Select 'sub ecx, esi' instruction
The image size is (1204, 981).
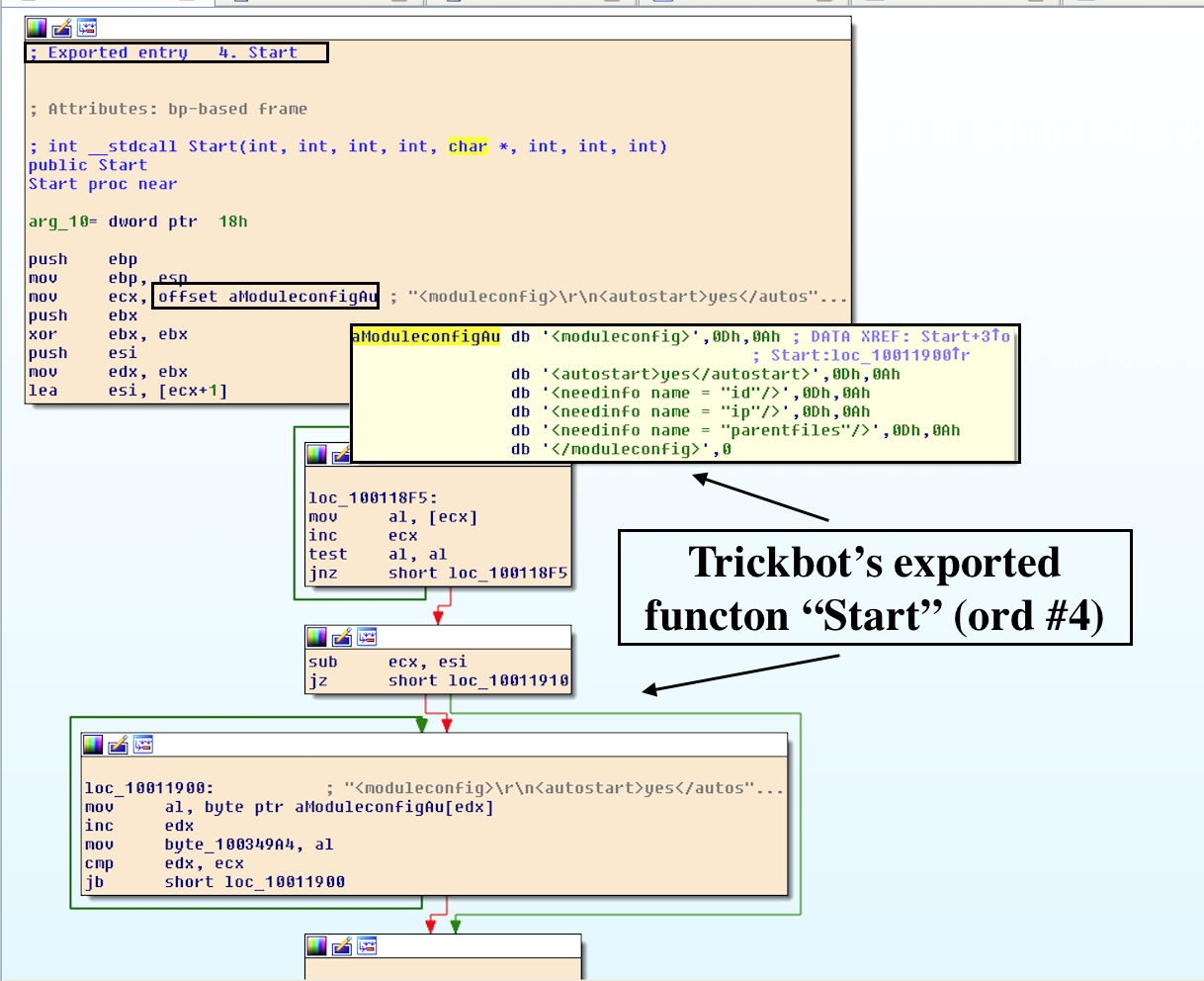pyautogui.click(x=387, y=662)
